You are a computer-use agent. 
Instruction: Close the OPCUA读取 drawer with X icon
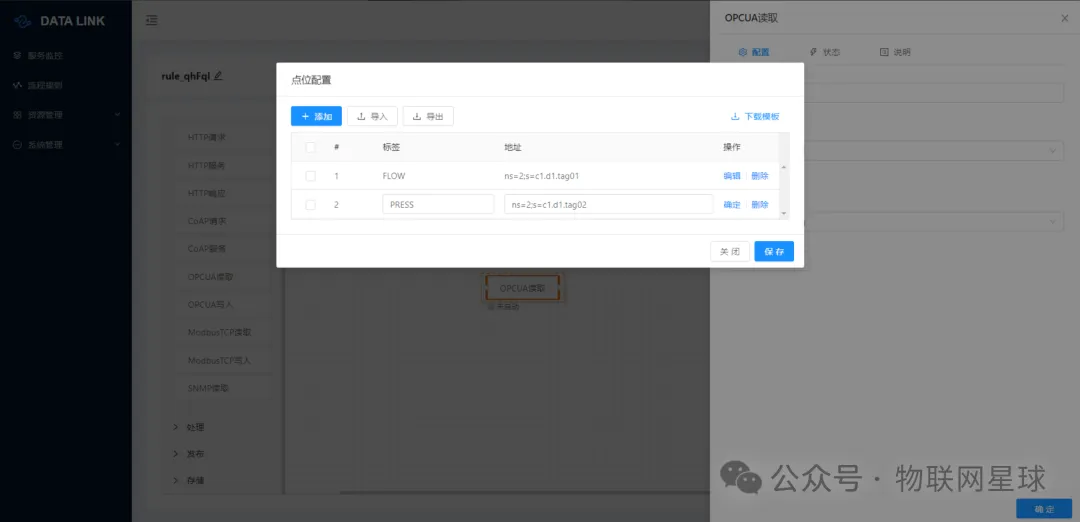[x=1064, y=18]
